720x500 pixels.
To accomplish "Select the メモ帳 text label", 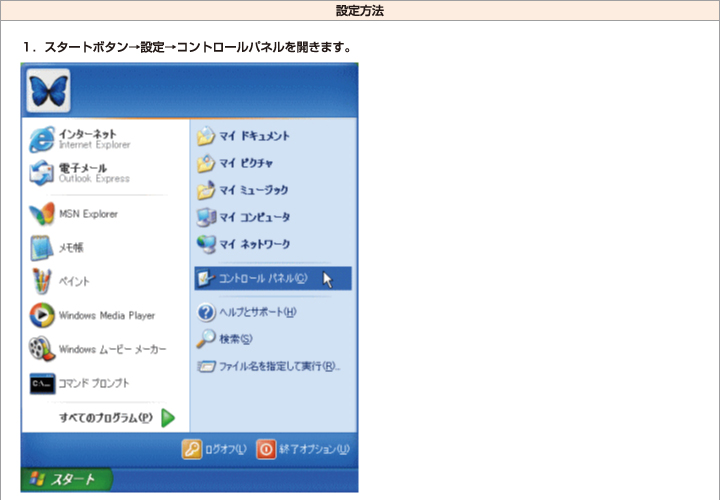I will (x=71, y=248).
